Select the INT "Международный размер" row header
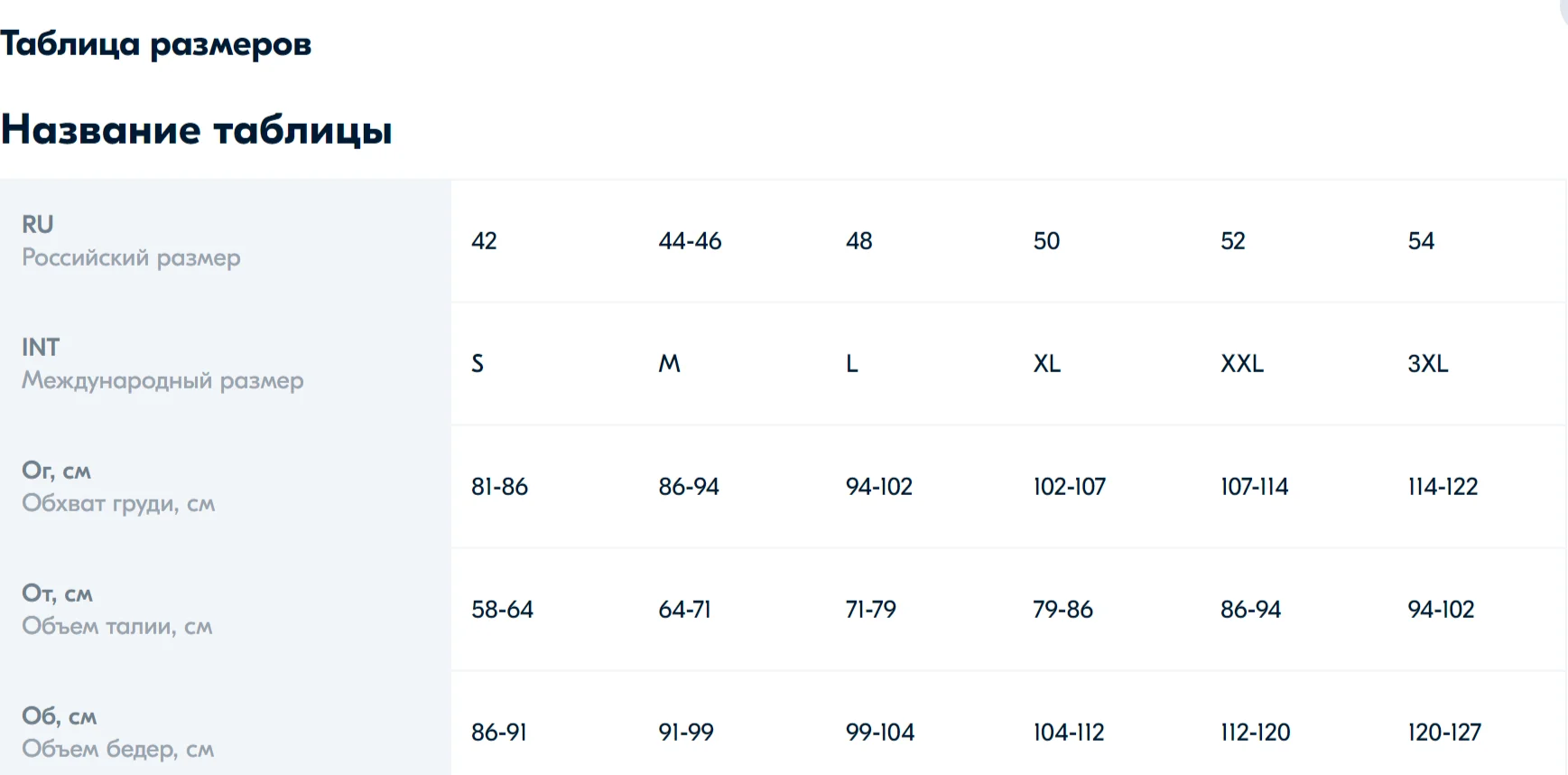The image size is (1568, 775). tap(162, 364)
